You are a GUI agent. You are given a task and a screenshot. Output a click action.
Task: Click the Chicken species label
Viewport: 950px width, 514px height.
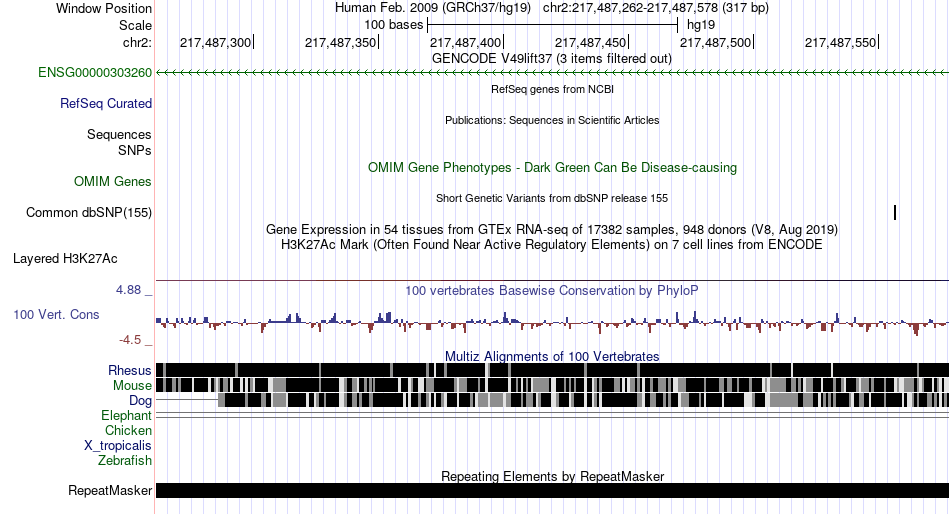[128, 430]
